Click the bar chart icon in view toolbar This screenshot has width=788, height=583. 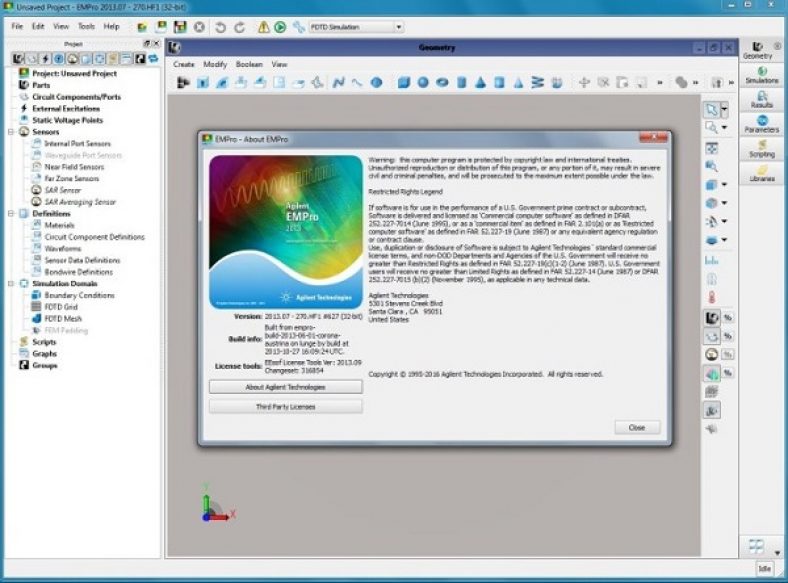coord(712,260)
